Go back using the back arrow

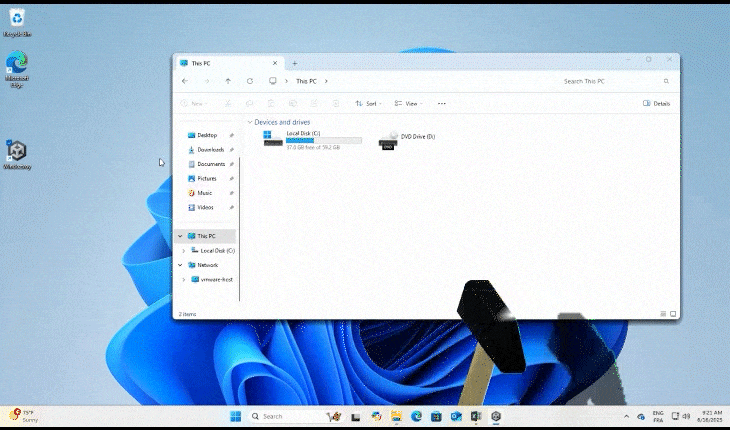pyautogui.click(x=185, y=81)
